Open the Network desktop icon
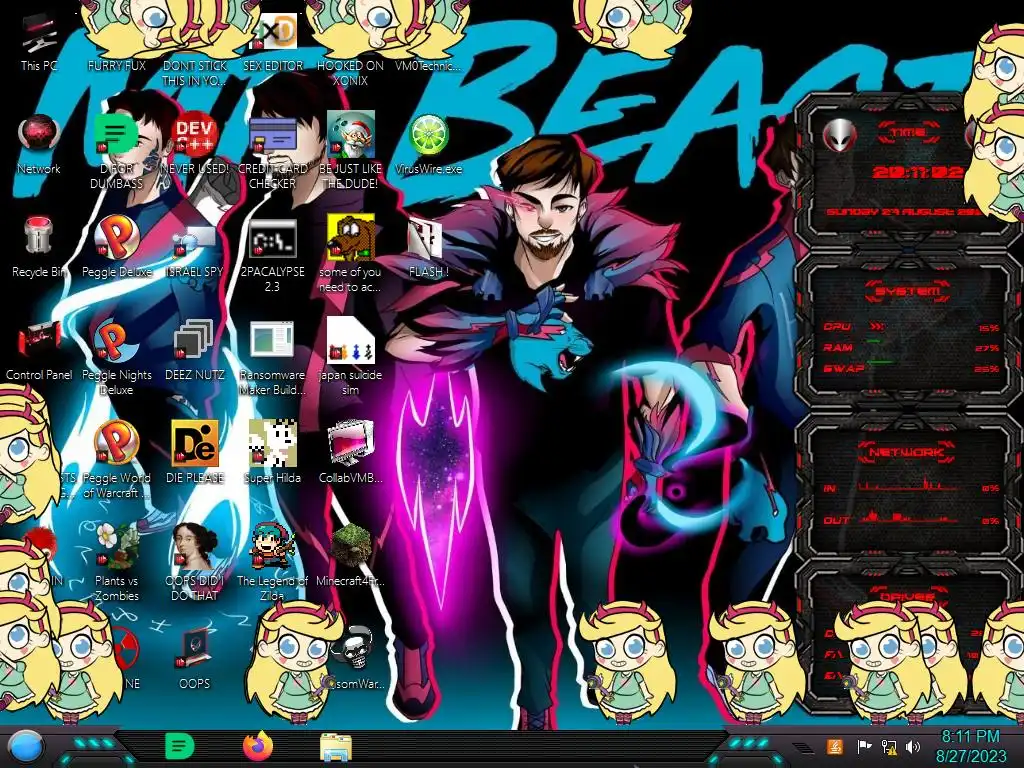Image resolution: width=1024 pixels, height=768 pixels. click(39, 145)
